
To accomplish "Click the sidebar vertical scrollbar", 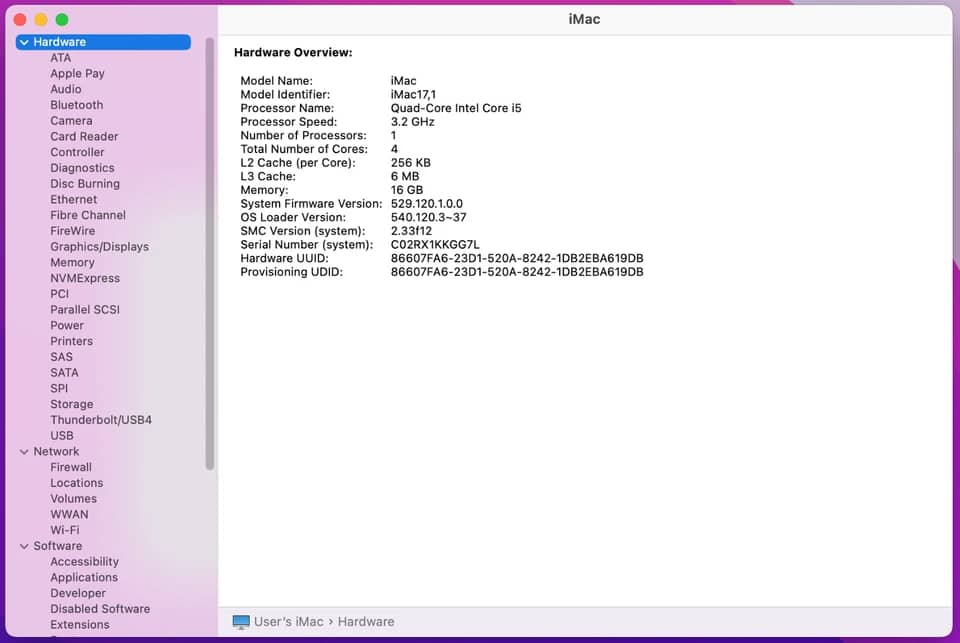I will coord(210,254).
